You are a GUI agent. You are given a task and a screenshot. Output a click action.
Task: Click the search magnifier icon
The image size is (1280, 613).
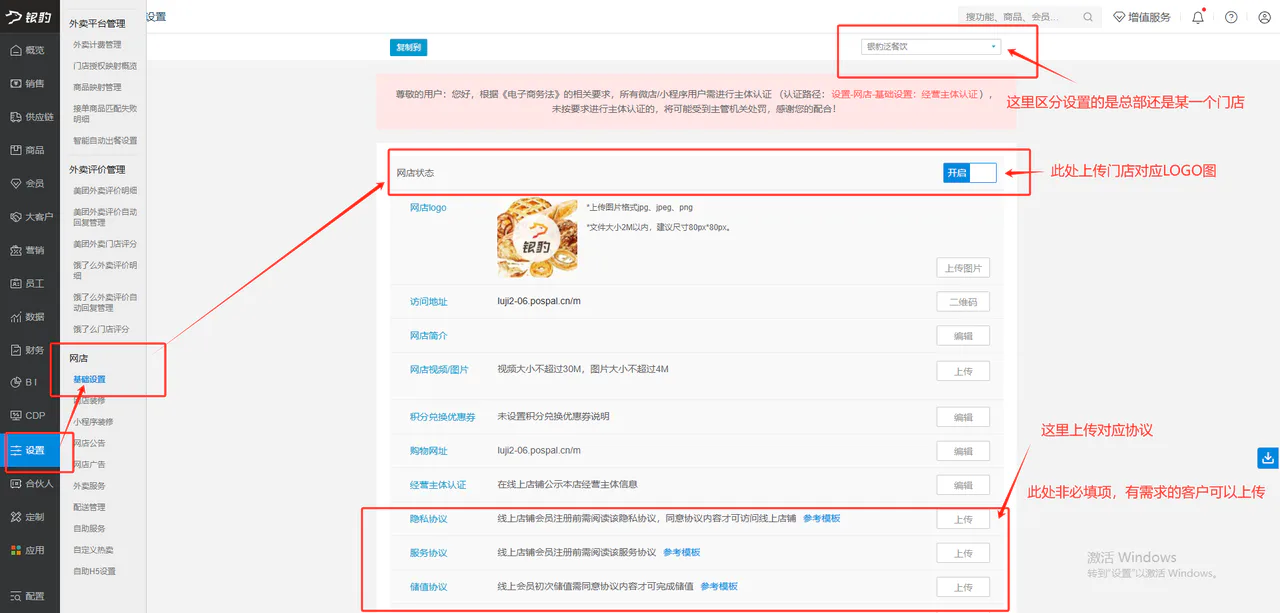click(x=1088, y=17)
